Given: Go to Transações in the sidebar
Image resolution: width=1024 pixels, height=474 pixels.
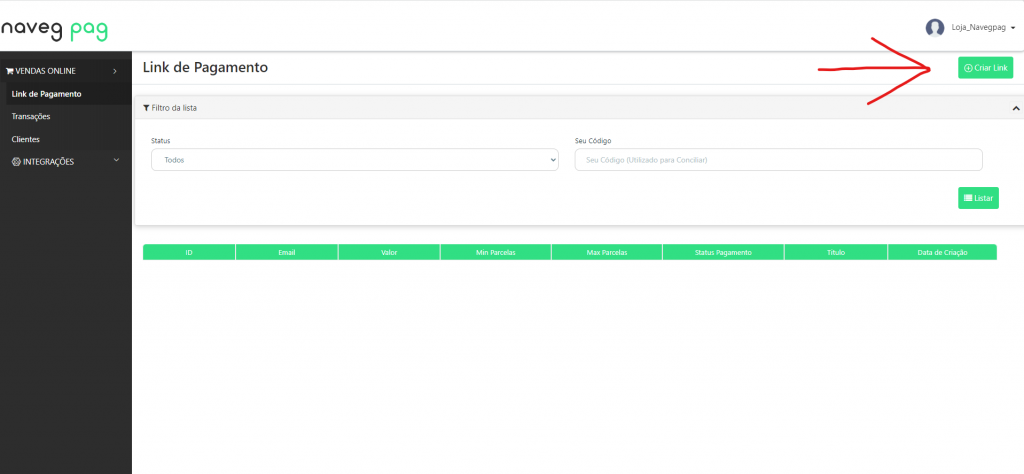Looking at the screenshot, I should (31, 116).
